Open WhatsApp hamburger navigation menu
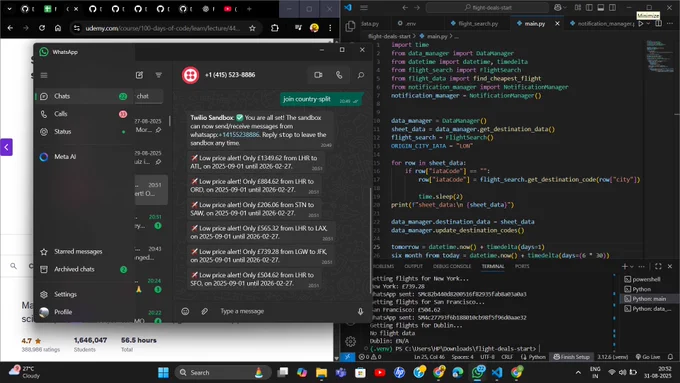680x383 pixels. (44, 75)
